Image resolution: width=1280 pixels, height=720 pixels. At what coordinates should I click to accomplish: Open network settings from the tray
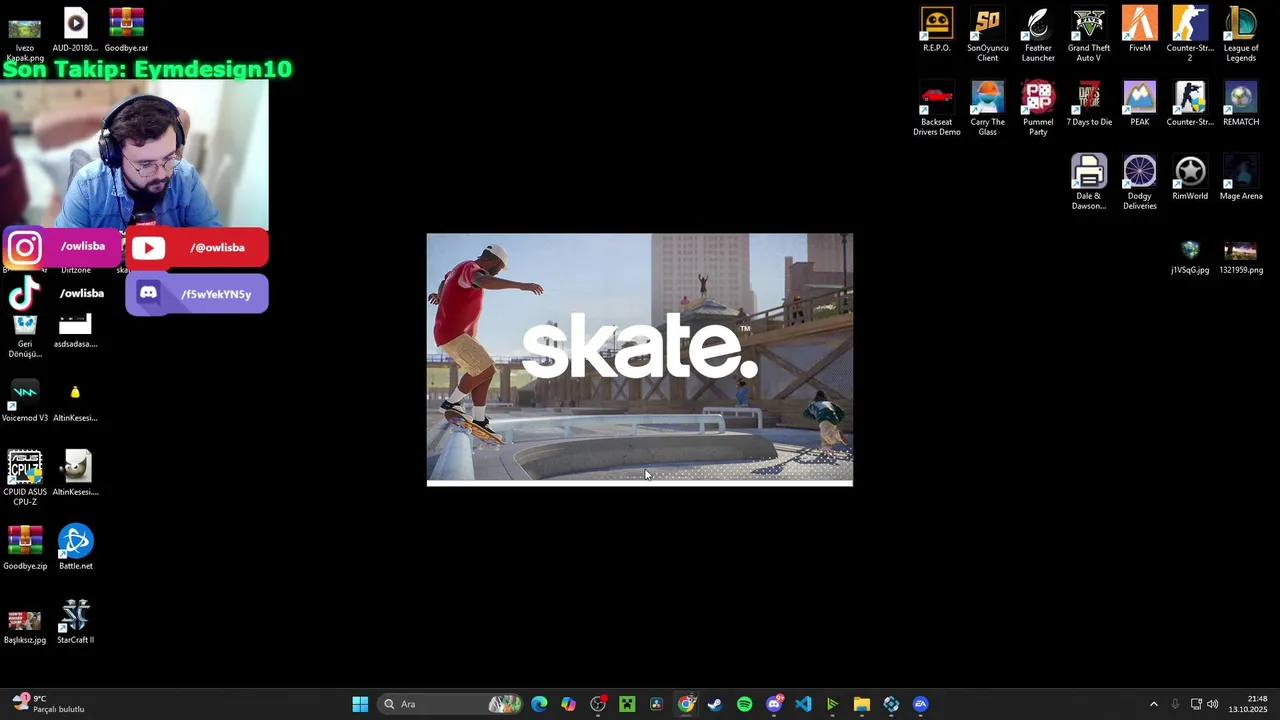(1196, 704)
